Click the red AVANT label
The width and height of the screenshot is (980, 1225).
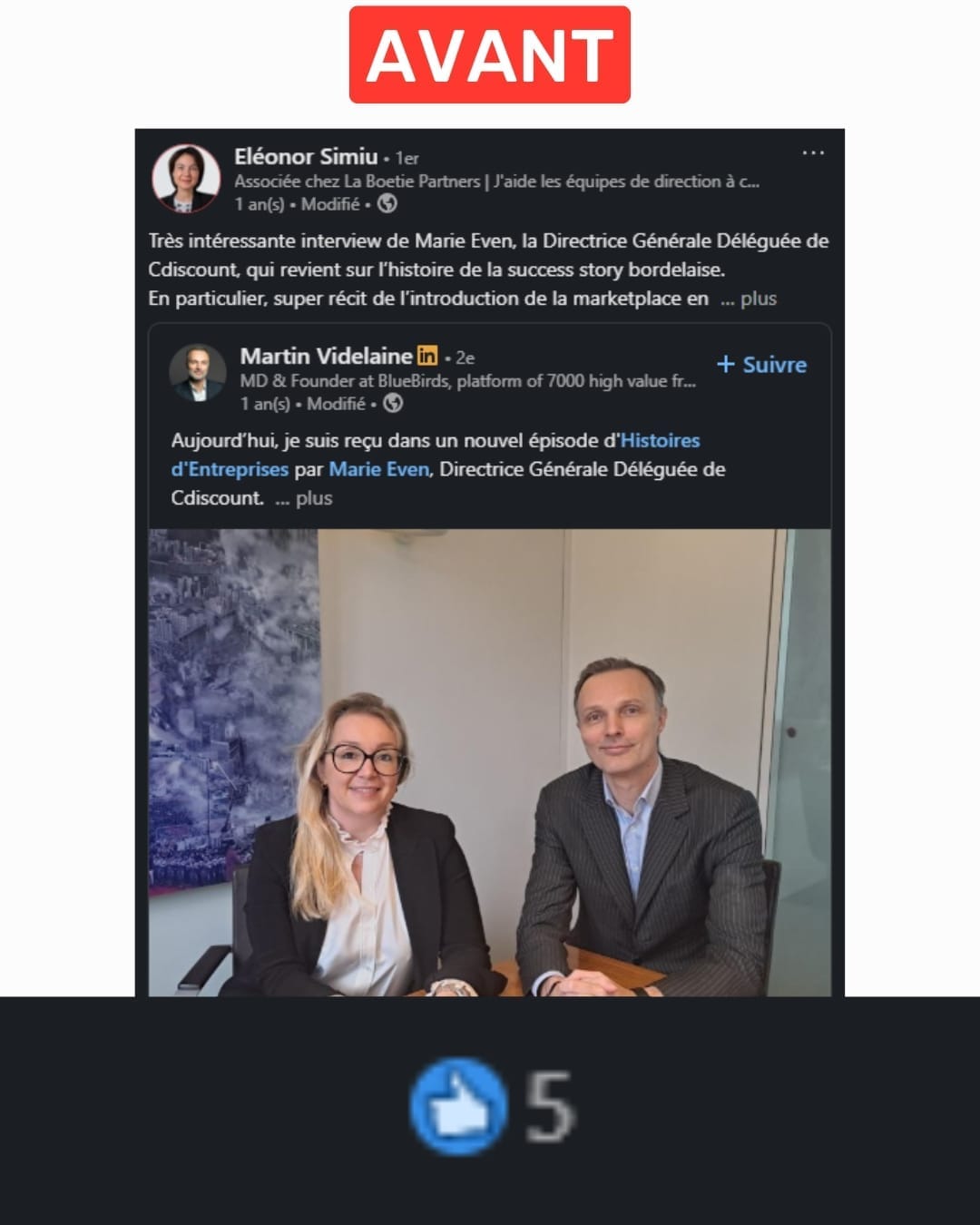(x=490, y=54)
